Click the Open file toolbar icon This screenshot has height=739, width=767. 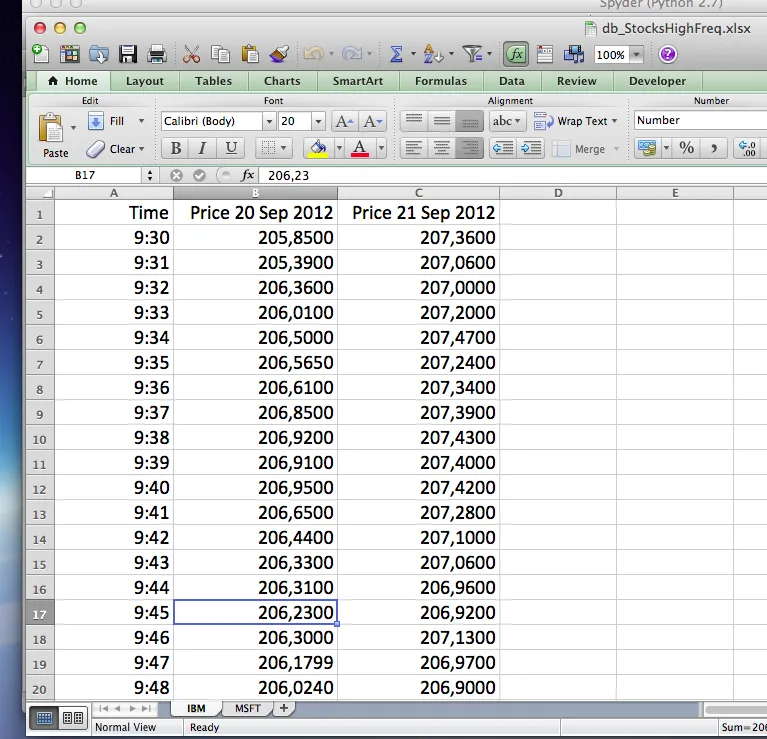[99, 54]
